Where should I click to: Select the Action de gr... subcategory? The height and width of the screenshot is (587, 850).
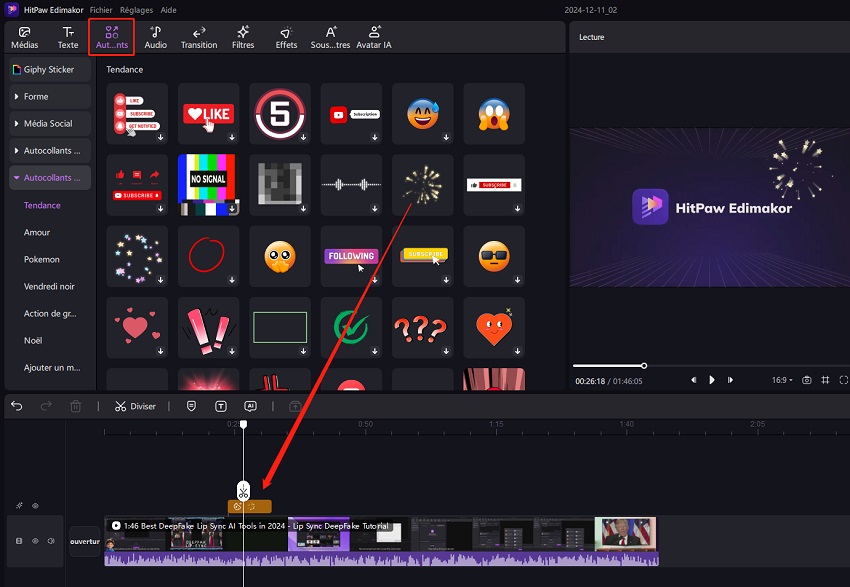(x=50, y=314)
